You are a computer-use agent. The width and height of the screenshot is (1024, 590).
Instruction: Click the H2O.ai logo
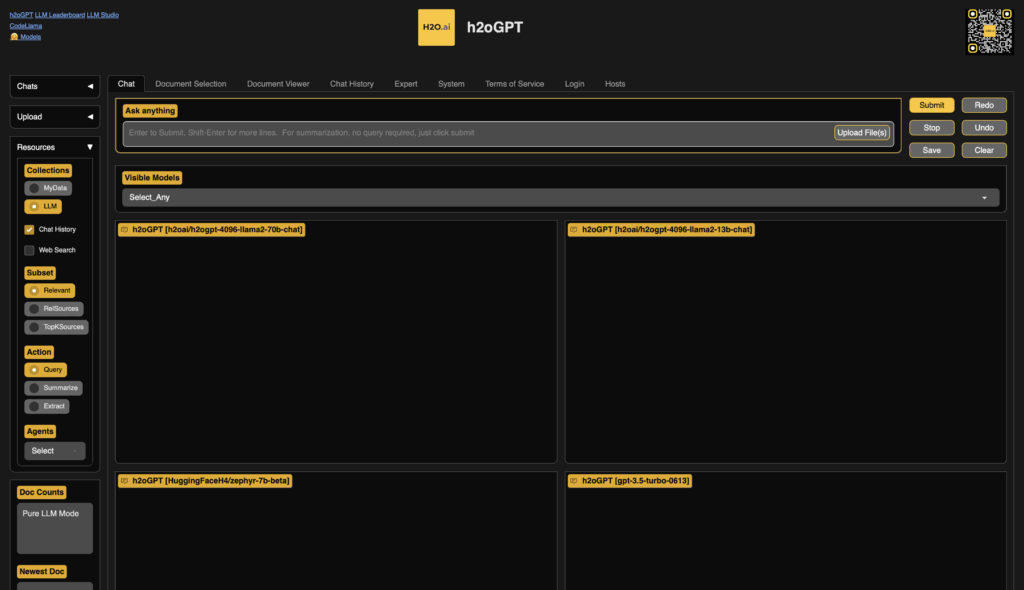(x=436, y=28)
